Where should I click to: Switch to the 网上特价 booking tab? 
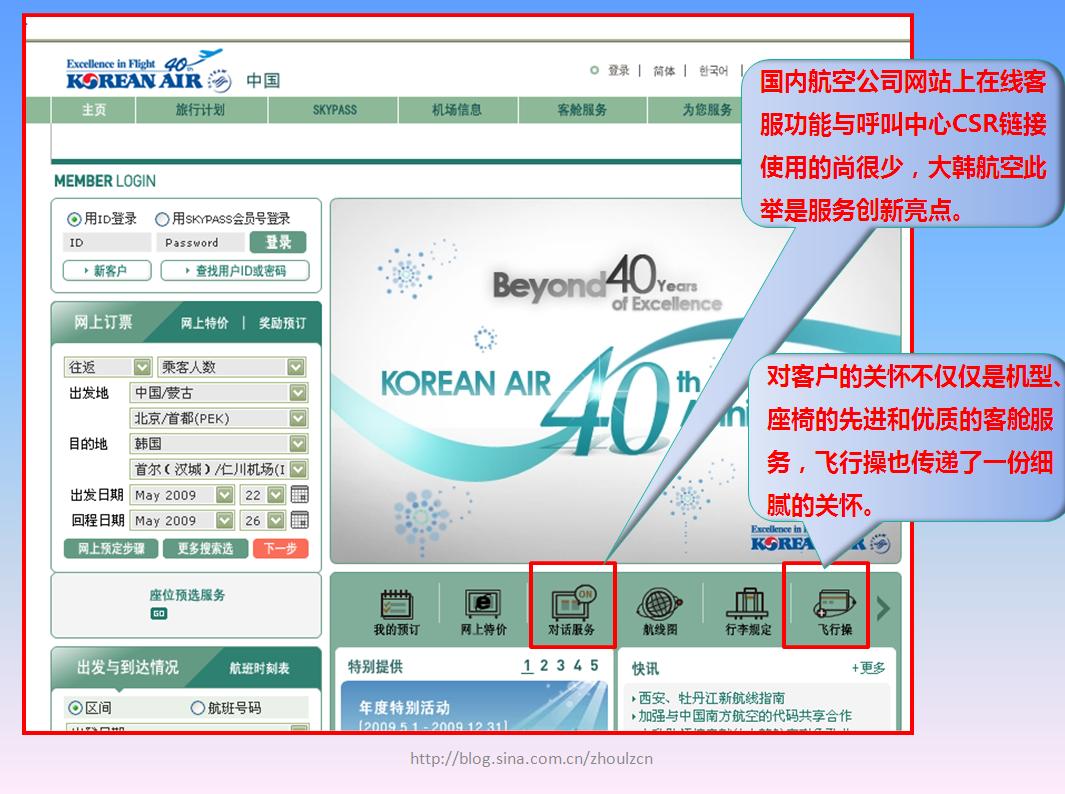pos(204,323)
